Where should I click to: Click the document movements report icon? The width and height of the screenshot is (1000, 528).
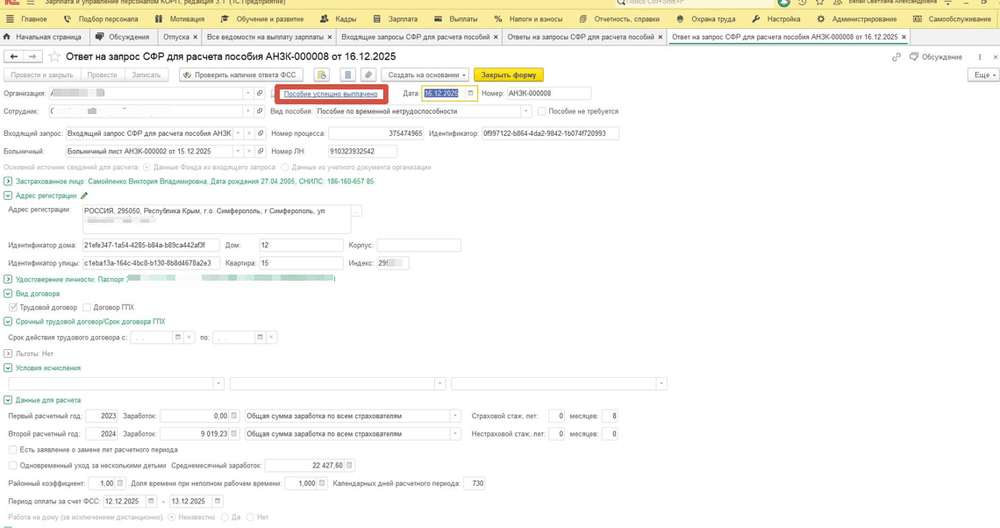tap(321, 75)
